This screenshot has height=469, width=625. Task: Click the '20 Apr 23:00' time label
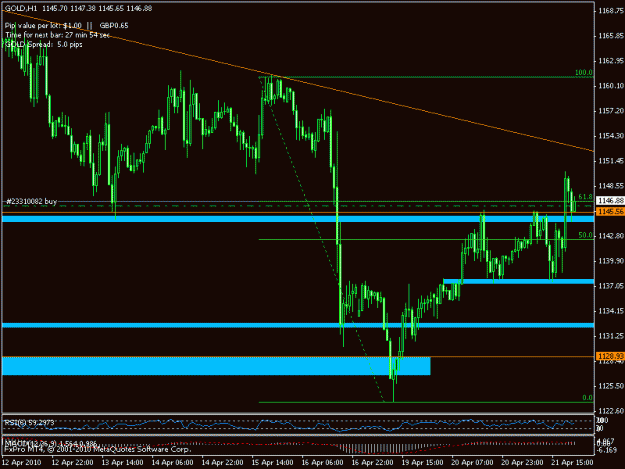522,463
